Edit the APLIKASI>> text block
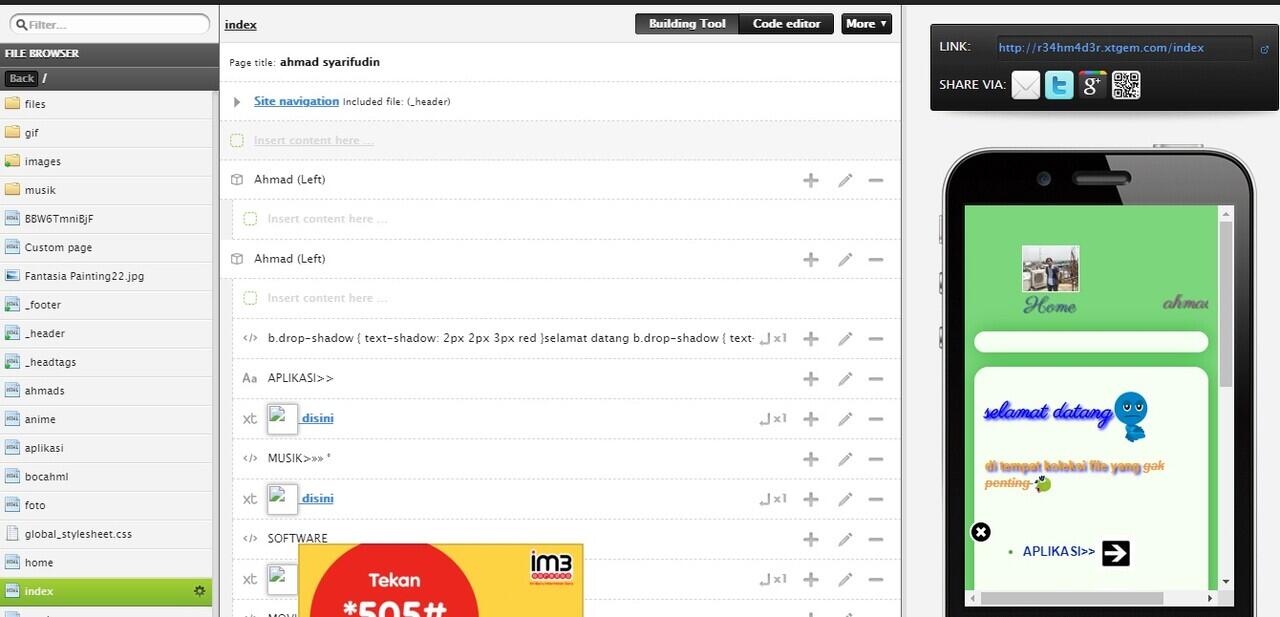 (x=845, y=379)
